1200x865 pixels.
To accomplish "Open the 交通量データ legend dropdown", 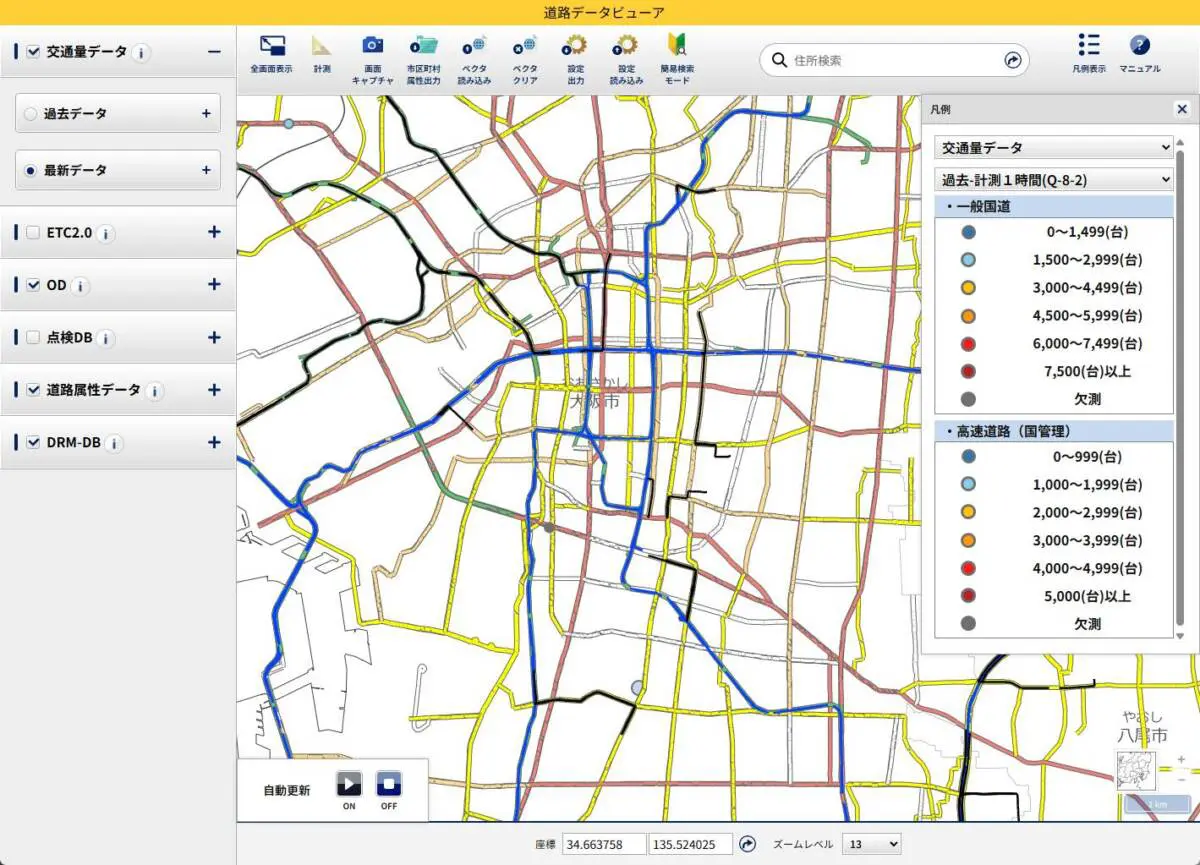I will click(1054, 147).
